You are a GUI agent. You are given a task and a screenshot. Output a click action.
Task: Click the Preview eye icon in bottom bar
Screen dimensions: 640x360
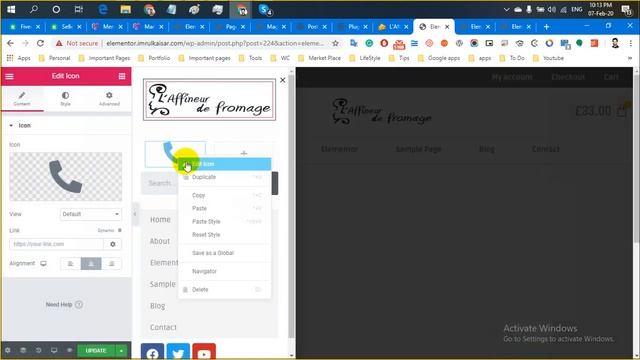[69, 351]
